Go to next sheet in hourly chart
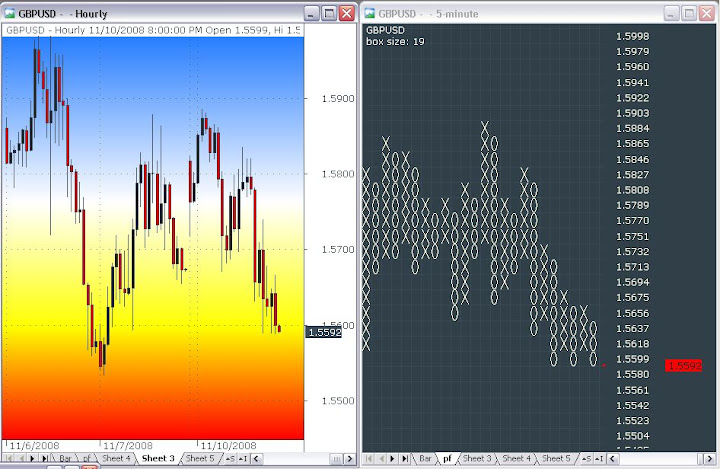Image resolution: width=720 pixels, height=469 pixels. (x=32, y=458)
